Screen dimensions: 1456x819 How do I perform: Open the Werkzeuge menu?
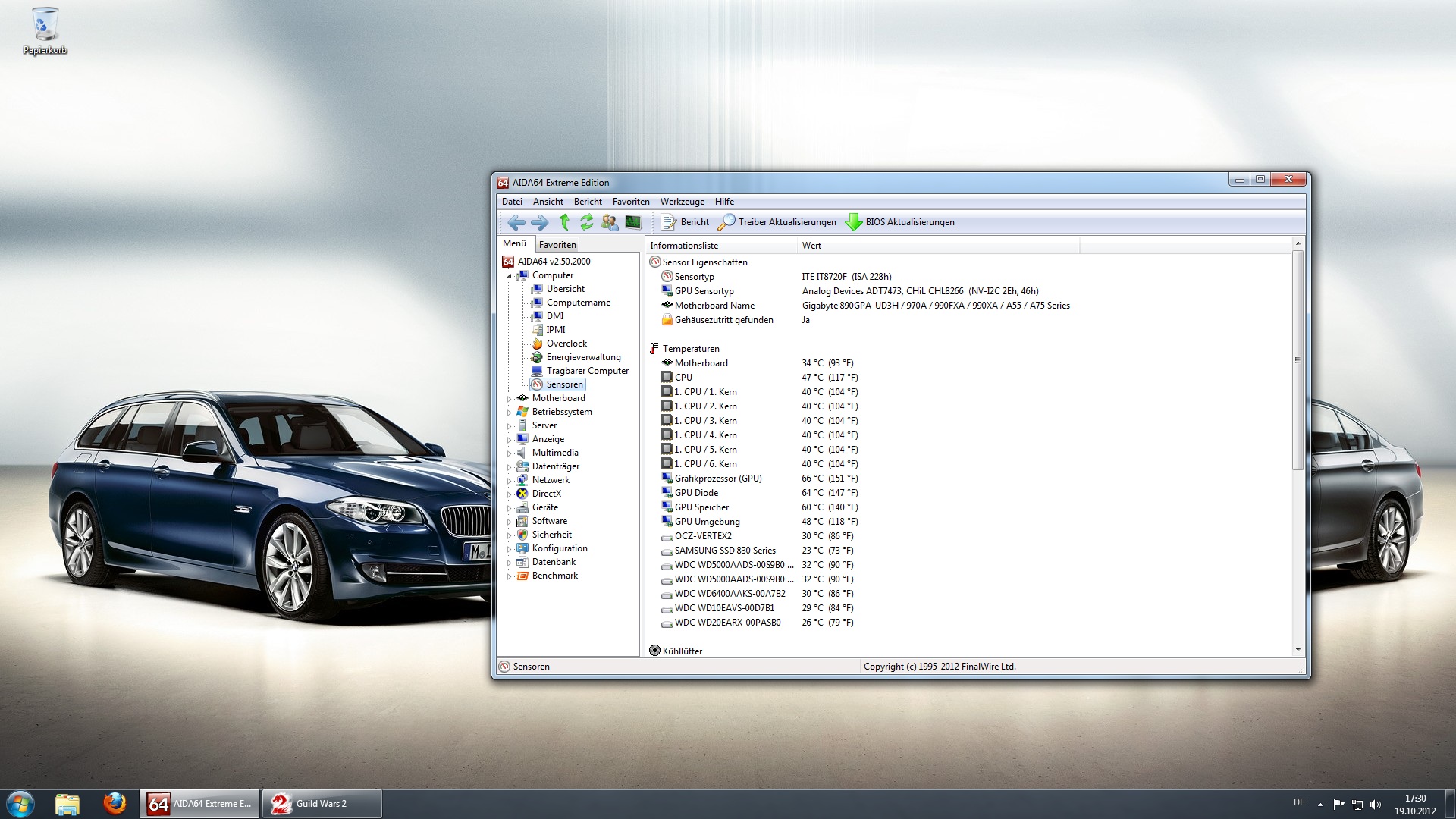[682, 202]
